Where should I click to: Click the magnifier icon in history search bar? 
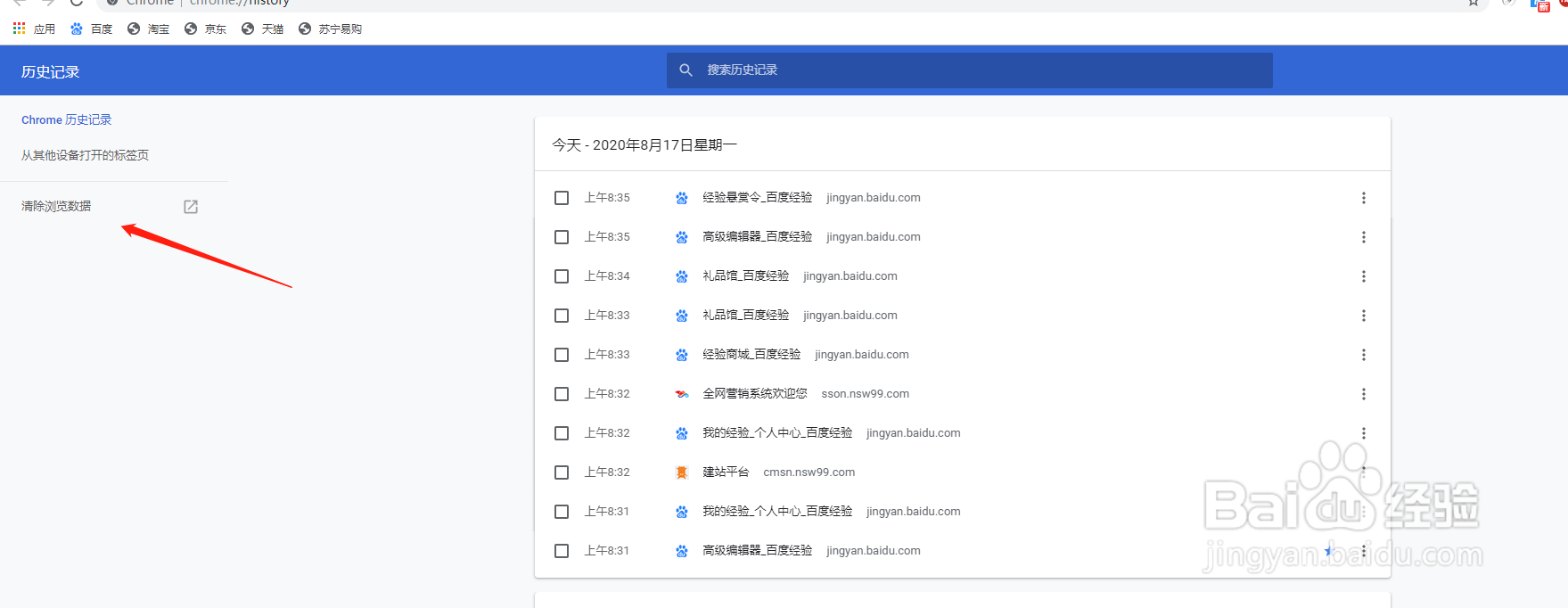coord(685,70)
